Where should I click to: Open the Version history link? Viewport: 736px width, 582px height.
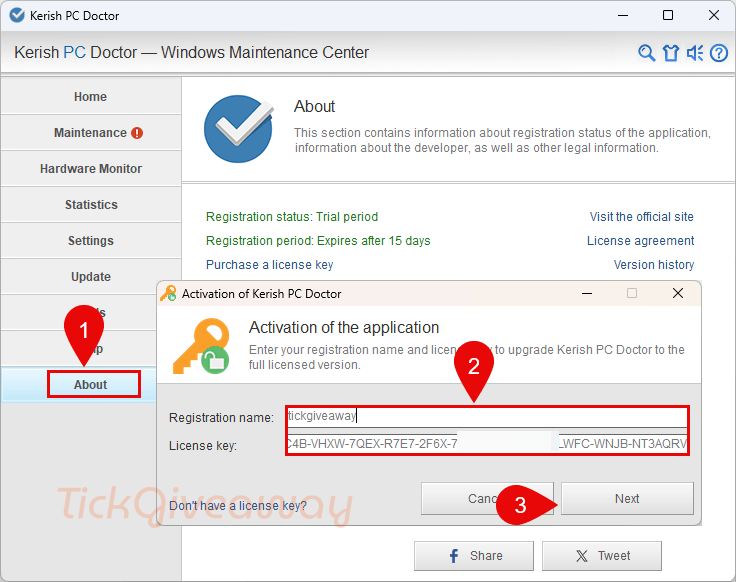653,265
